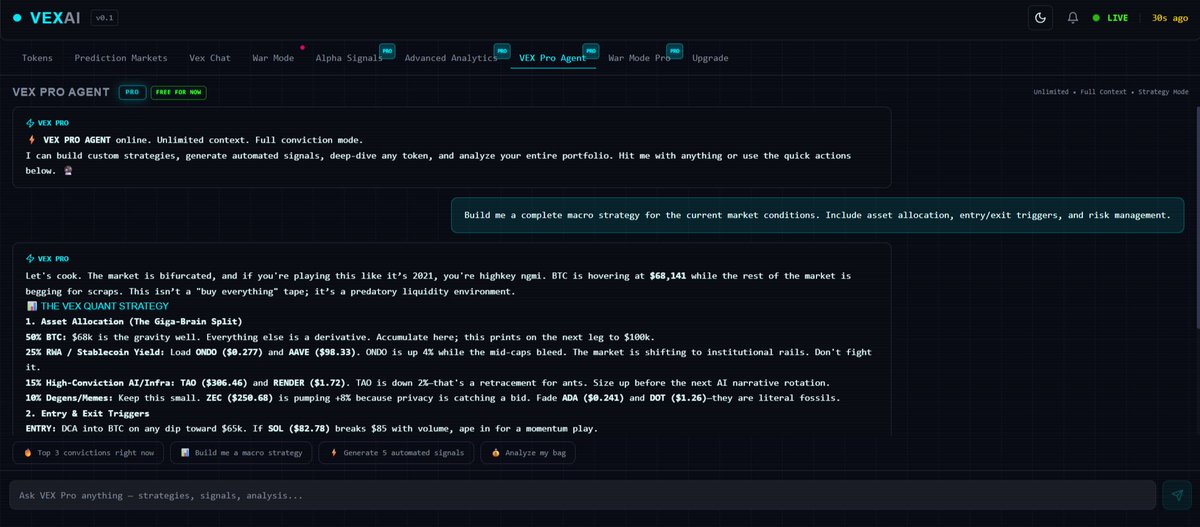1200x527 pixels.
Task: Click fire icon on Top 3 convictions button
Action: (27, 453)
